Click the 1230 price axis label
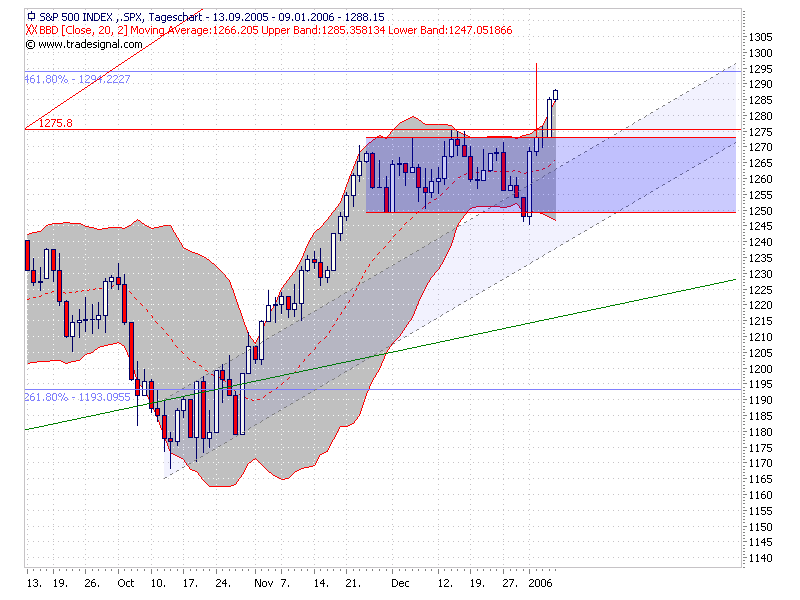 [760, 274]
